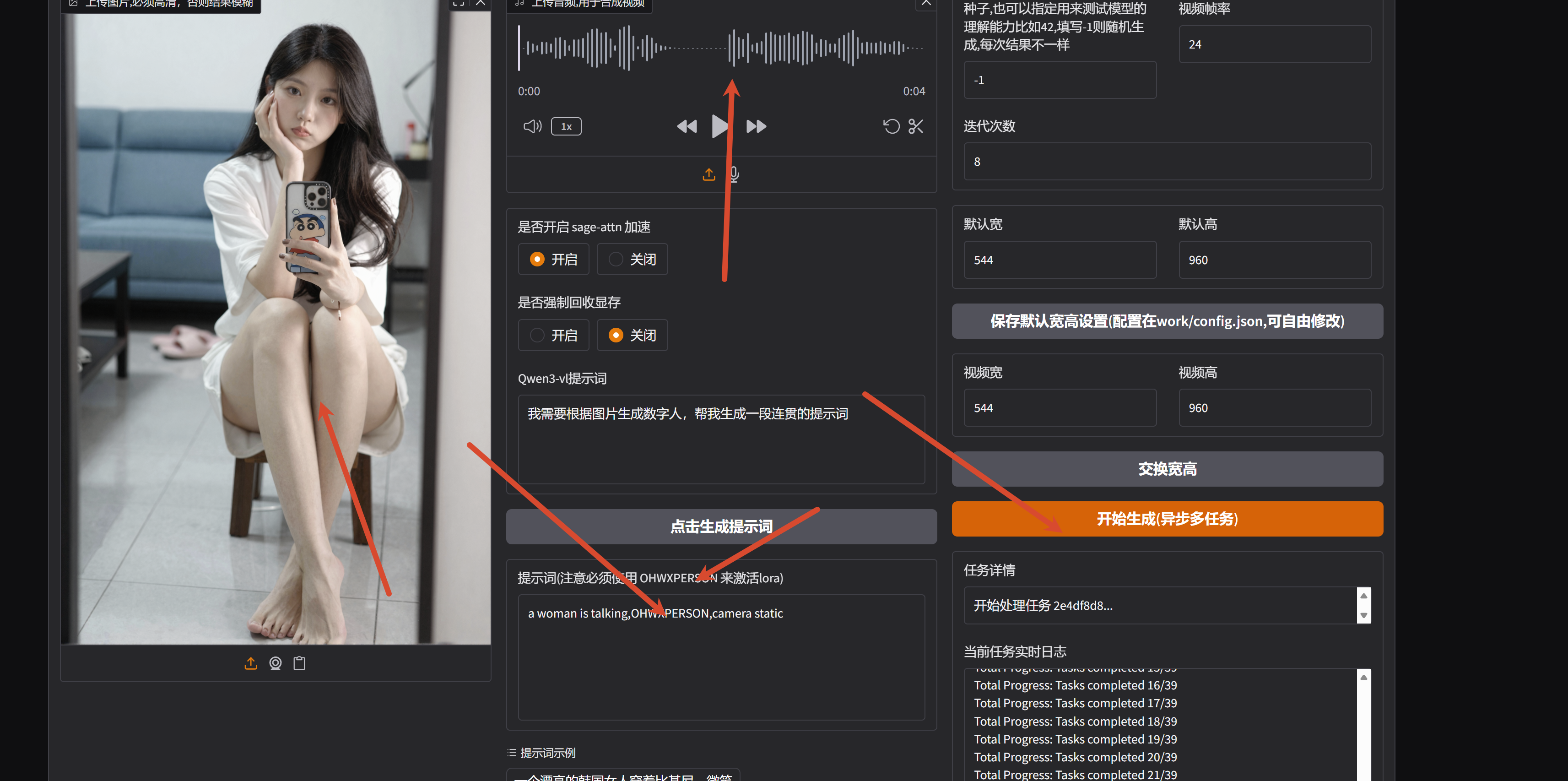Viewport: 1568px width, 781px height.
Task: Reset audio with the undo icon
Action: [x=891, y=126]
